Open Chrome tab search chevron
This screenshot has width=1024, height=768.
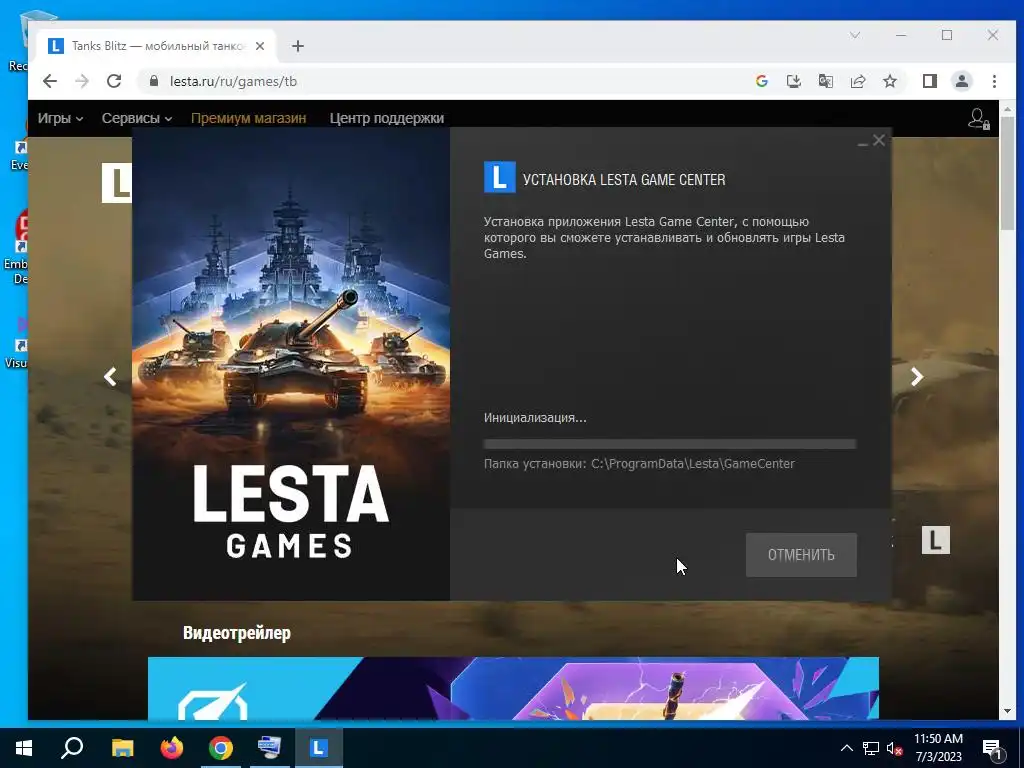point(855,35)
